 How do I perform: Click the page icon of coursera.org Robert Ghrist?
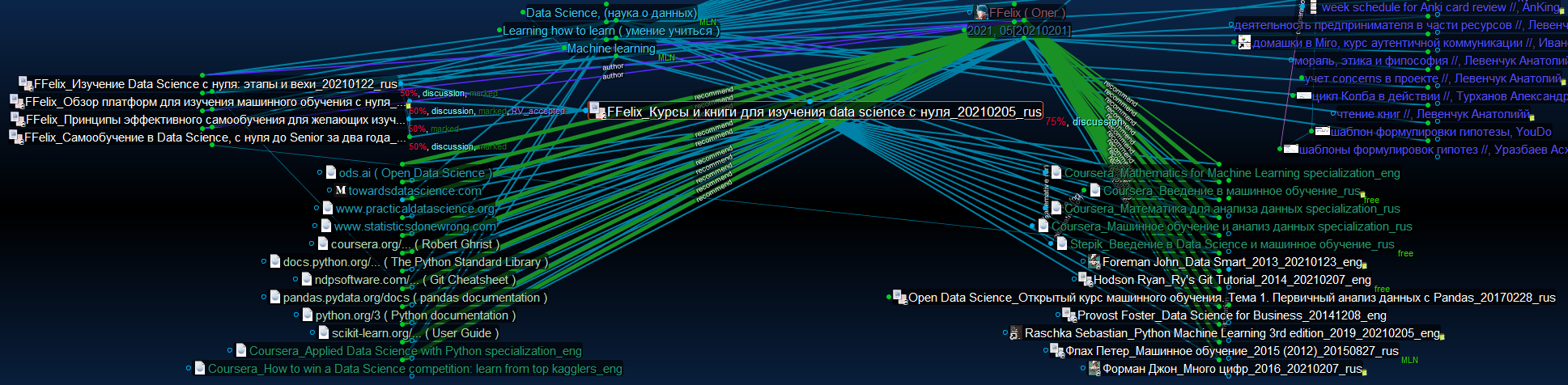tap(323, 243)
